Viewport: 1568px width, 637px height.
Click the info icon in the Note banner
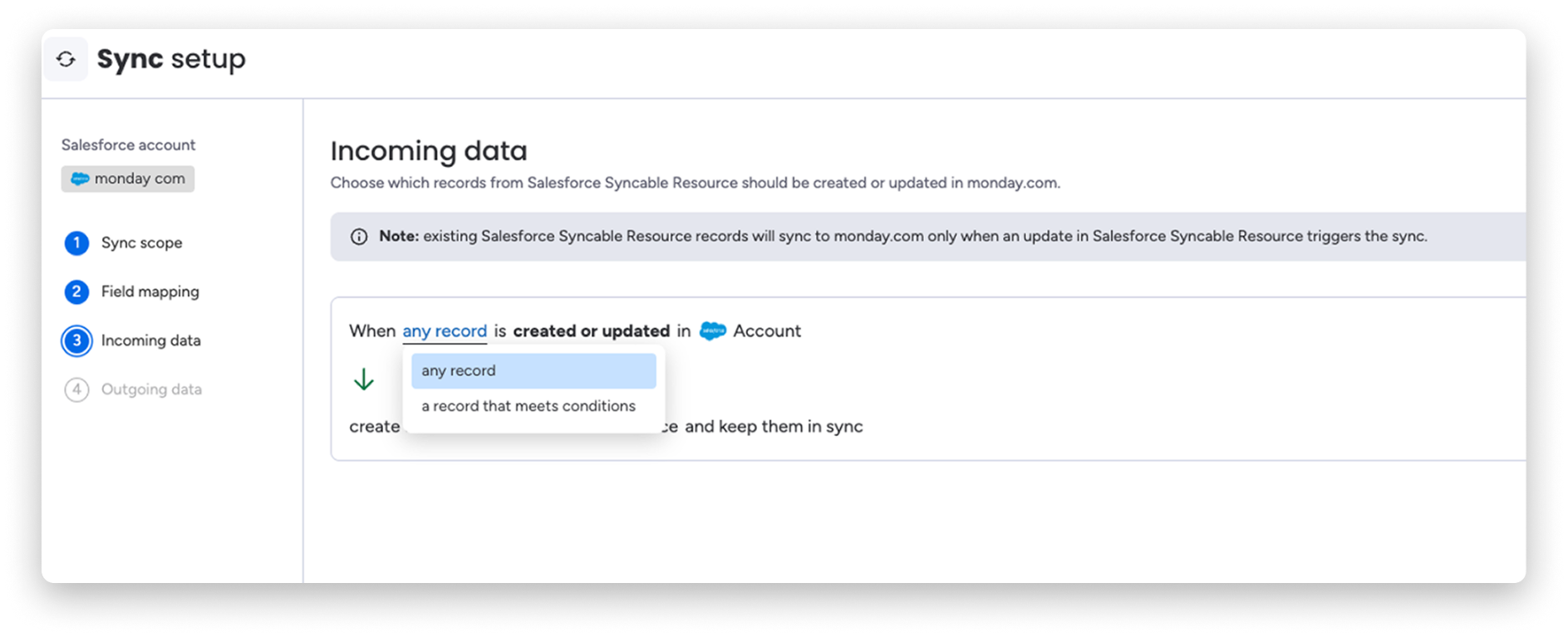tap(359, 237)
